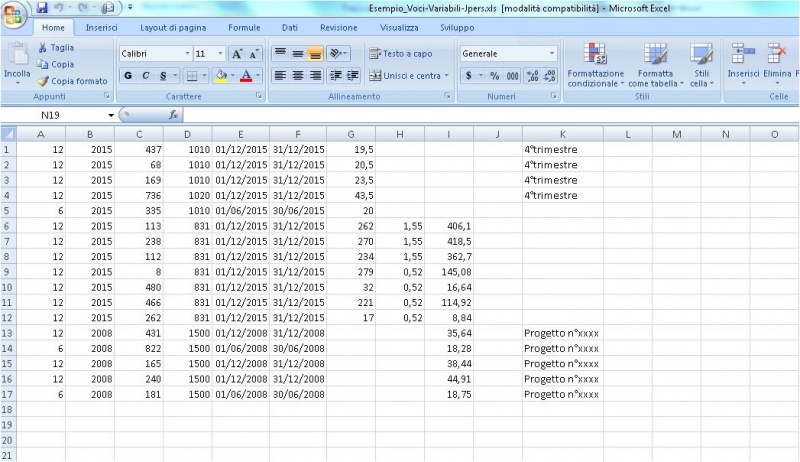Viewport: 800px width, 462px height.
Task: Toggle italic (C) formatting
Action: pos(145,75)
